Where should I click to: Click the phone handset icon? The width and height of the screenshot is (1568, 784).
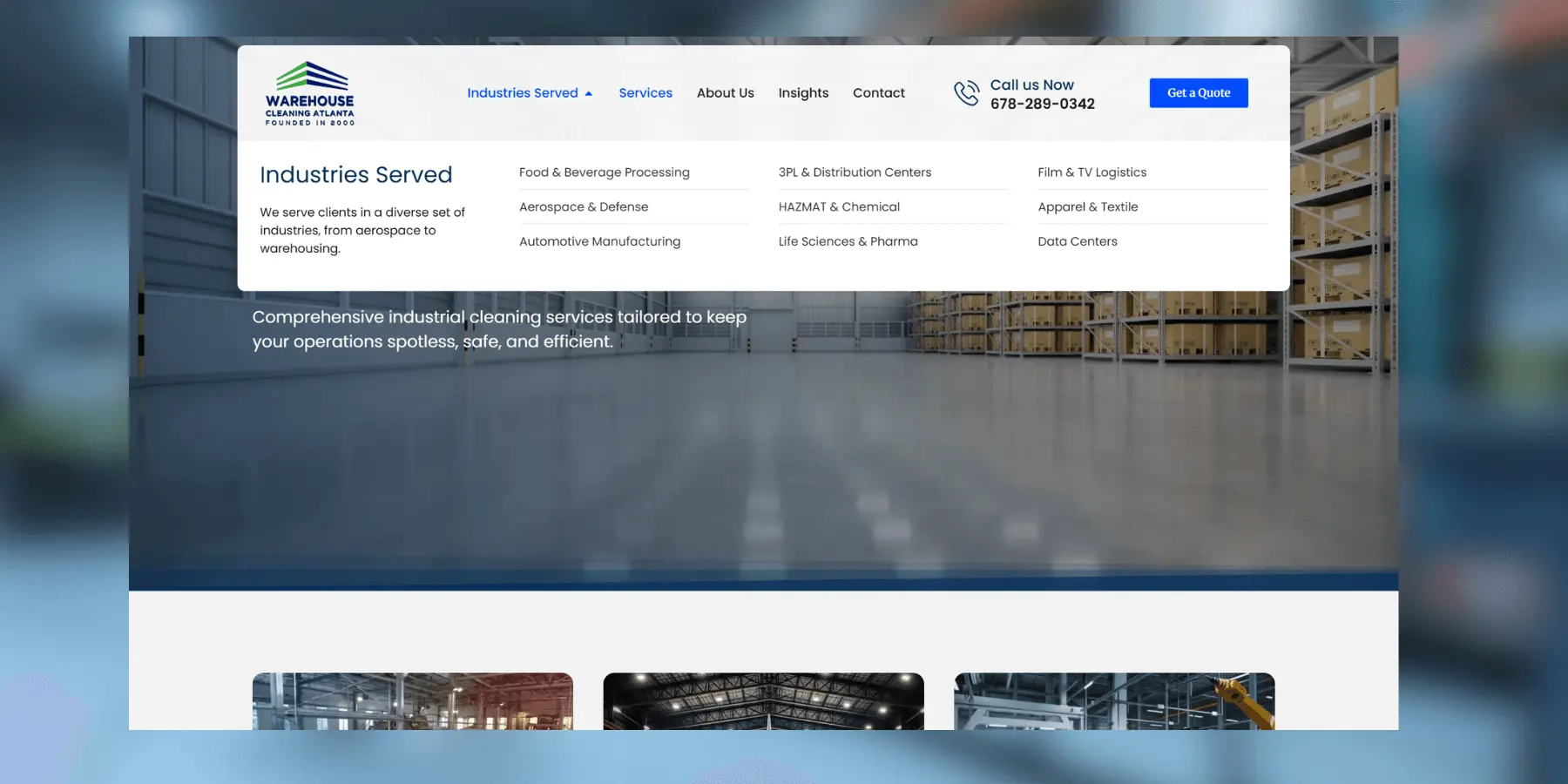pos(966,93)
